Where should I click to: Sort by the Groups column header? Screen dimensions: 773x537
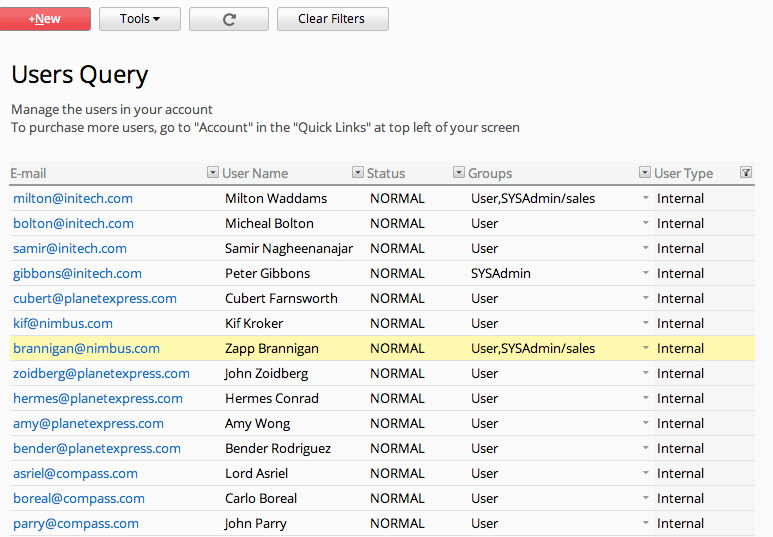(x=490, y=173)
